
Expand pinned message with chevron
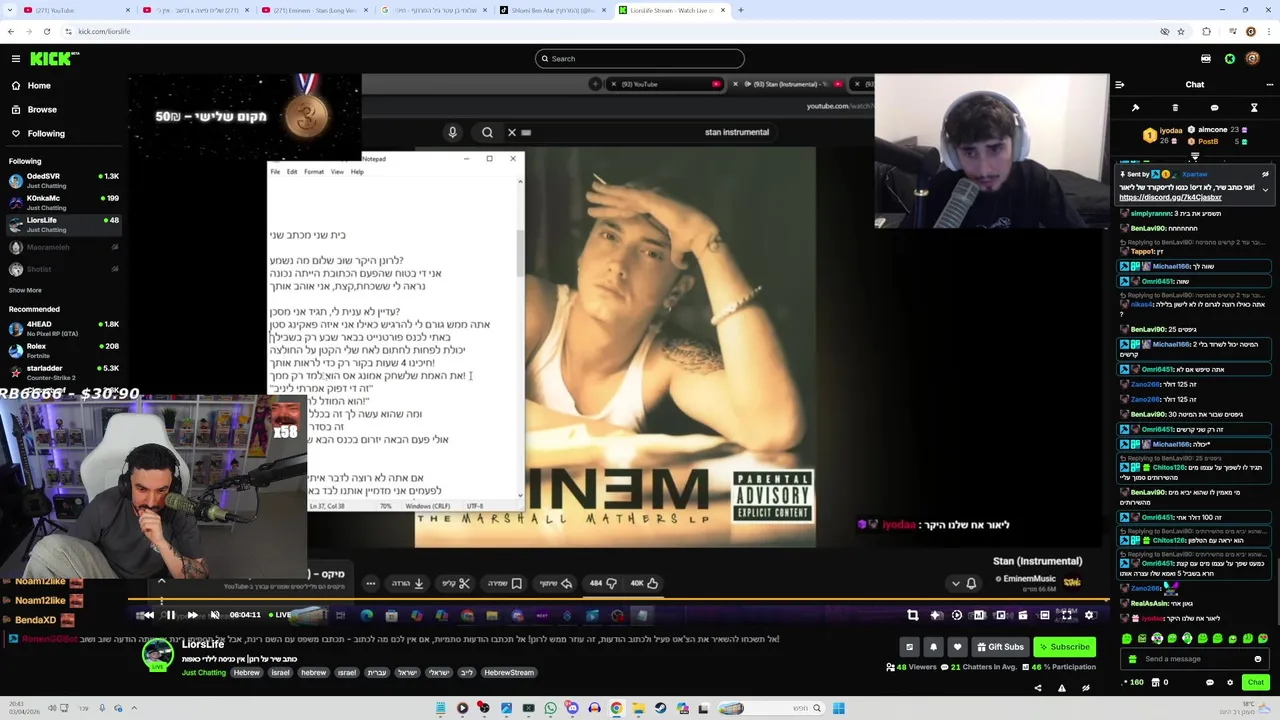coord(1265,189)
